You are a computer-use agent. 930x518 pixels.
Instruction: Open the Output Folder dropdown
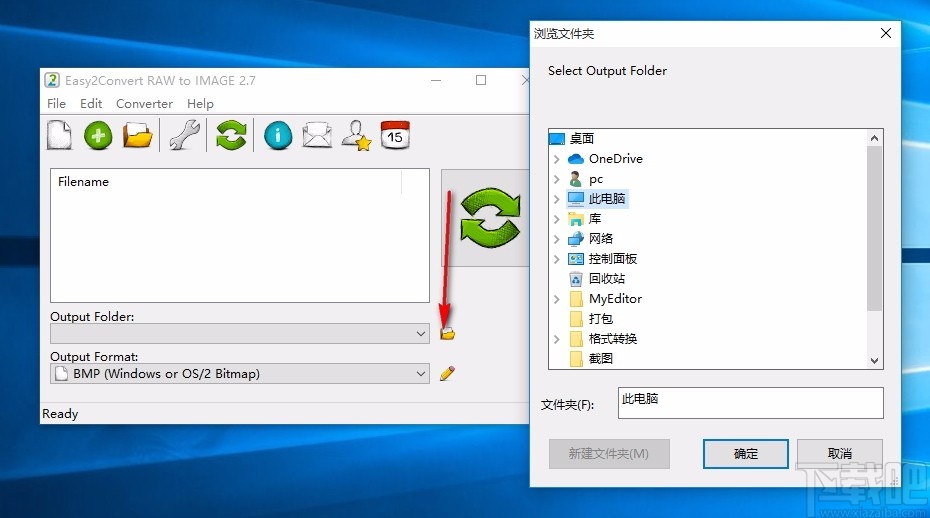click(x=240, y=333)
